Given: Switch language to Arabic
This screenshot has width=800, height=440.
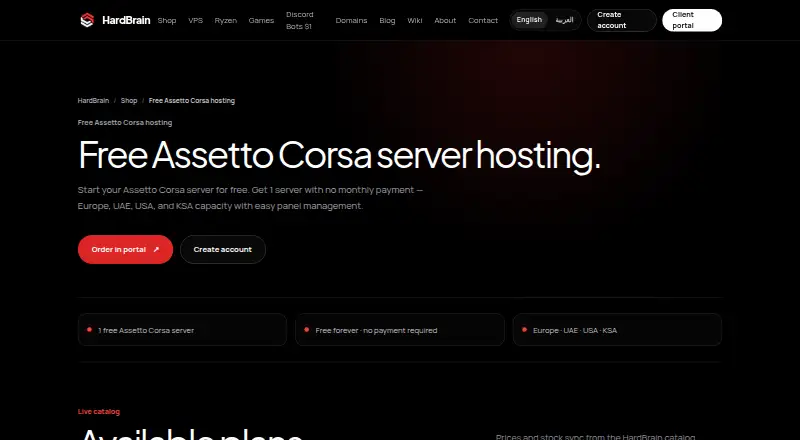Looking at the screenshot, I should (564, 20).
